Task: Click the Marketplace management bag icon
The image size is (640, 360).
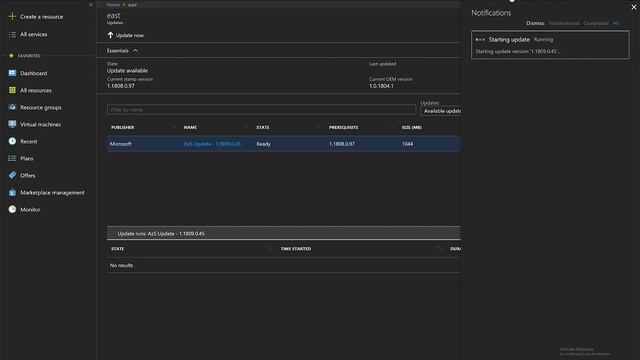Action: 12,192
